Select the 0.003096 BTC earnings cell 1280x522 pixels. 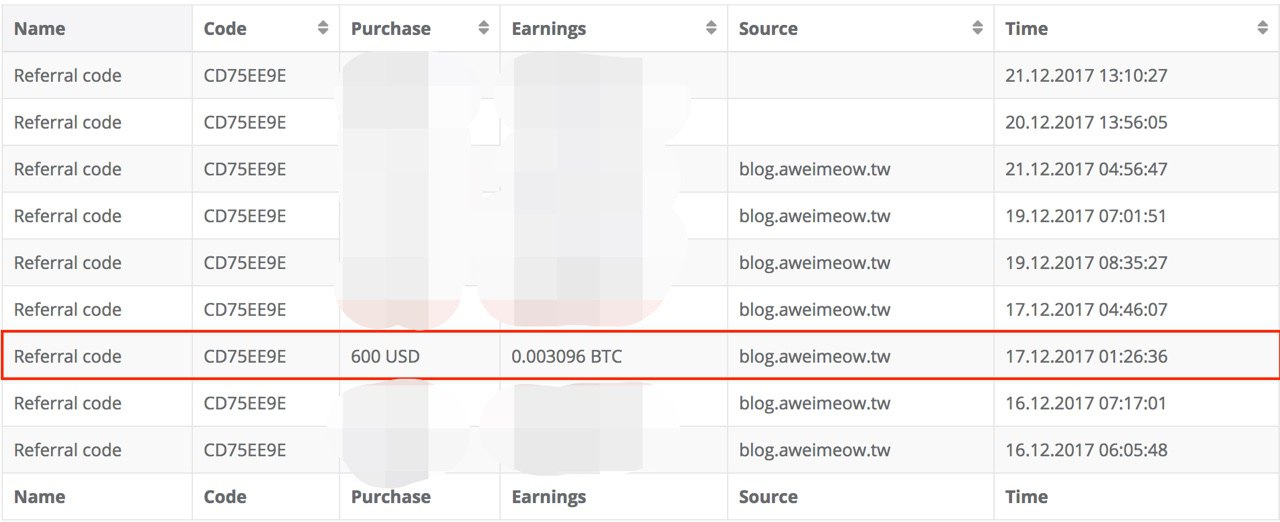coord(566,356)
